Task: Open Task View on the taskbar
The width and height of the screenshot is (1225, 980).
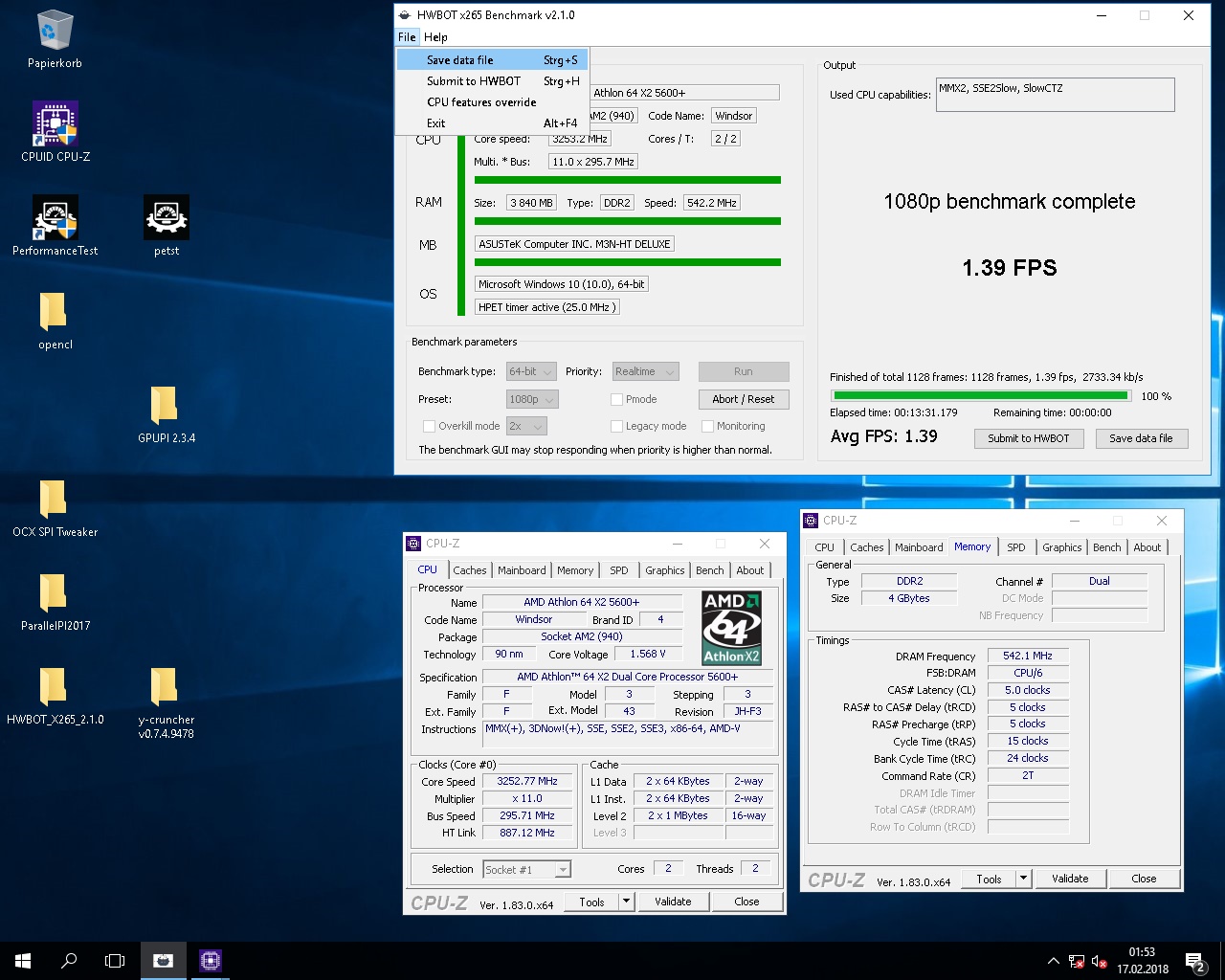Action: [115, 960]
